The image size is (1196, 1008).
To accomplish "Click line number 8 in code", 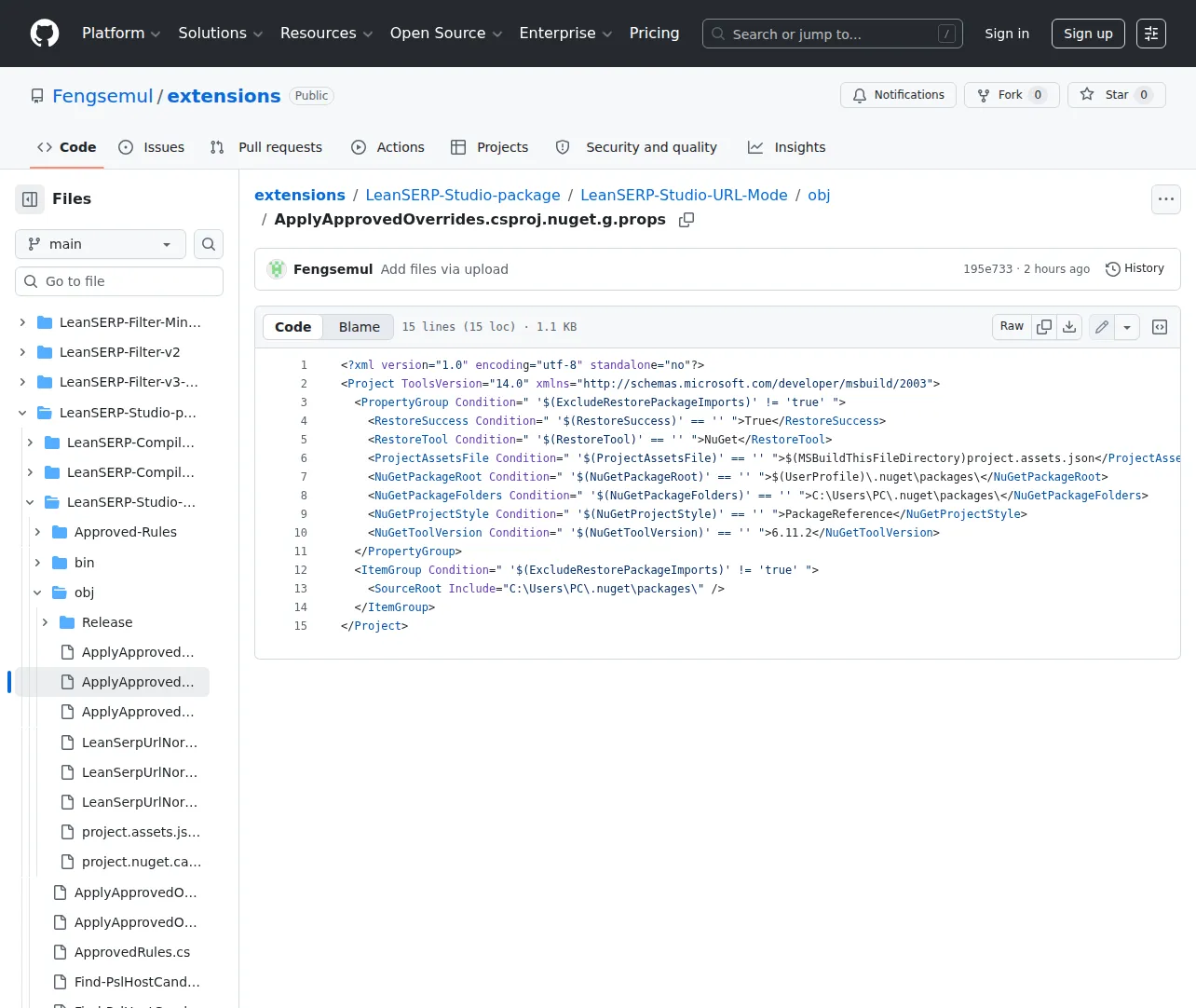I will pos(304,496).
